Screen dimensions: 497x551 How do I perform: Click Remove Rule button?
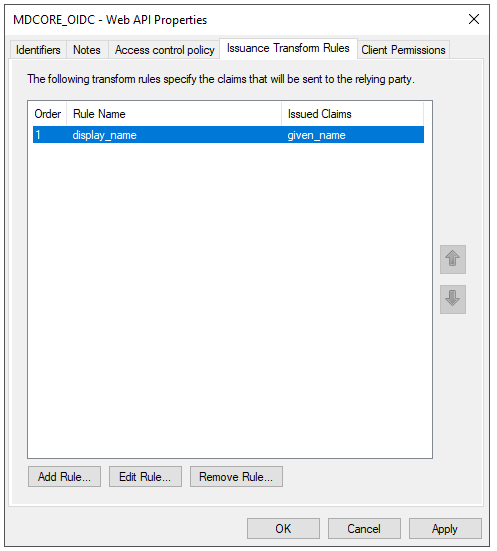click(x=236, y=477)
